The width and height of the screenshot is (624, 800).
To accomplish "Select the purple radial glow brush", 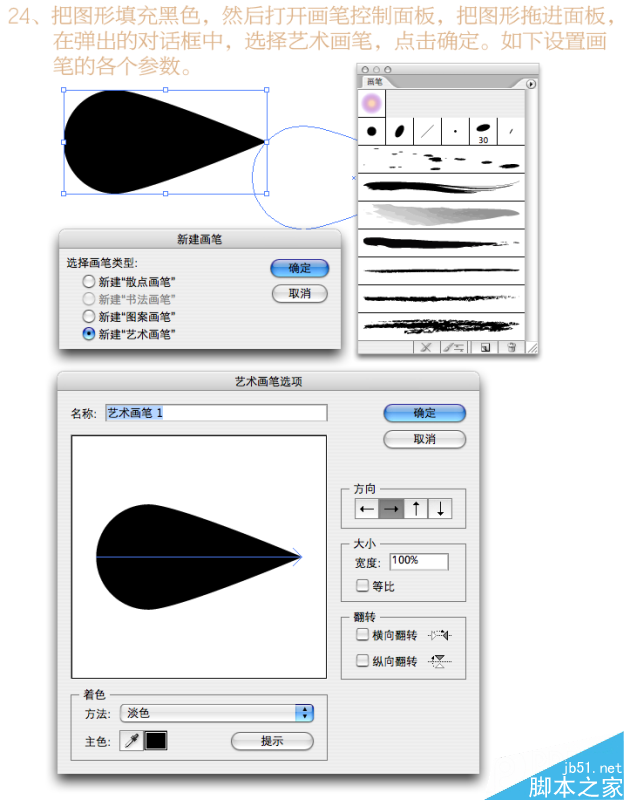I will tap(372, 104).
